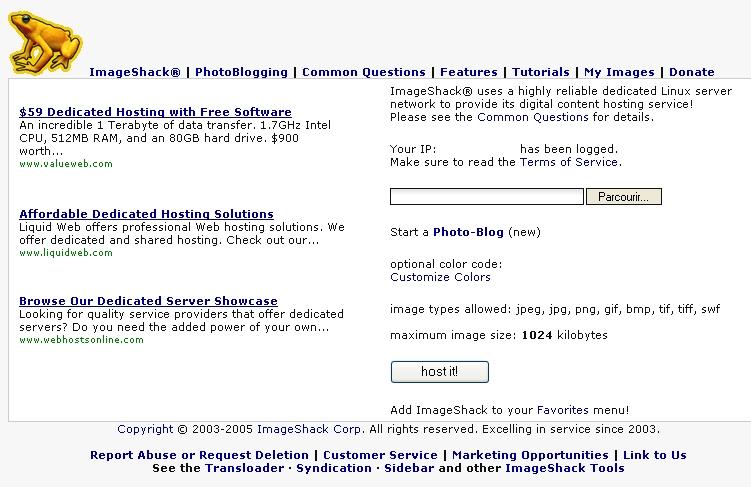751x487 pixels.
Task: Open the Syndication tool link
Action: pos(334,468)
